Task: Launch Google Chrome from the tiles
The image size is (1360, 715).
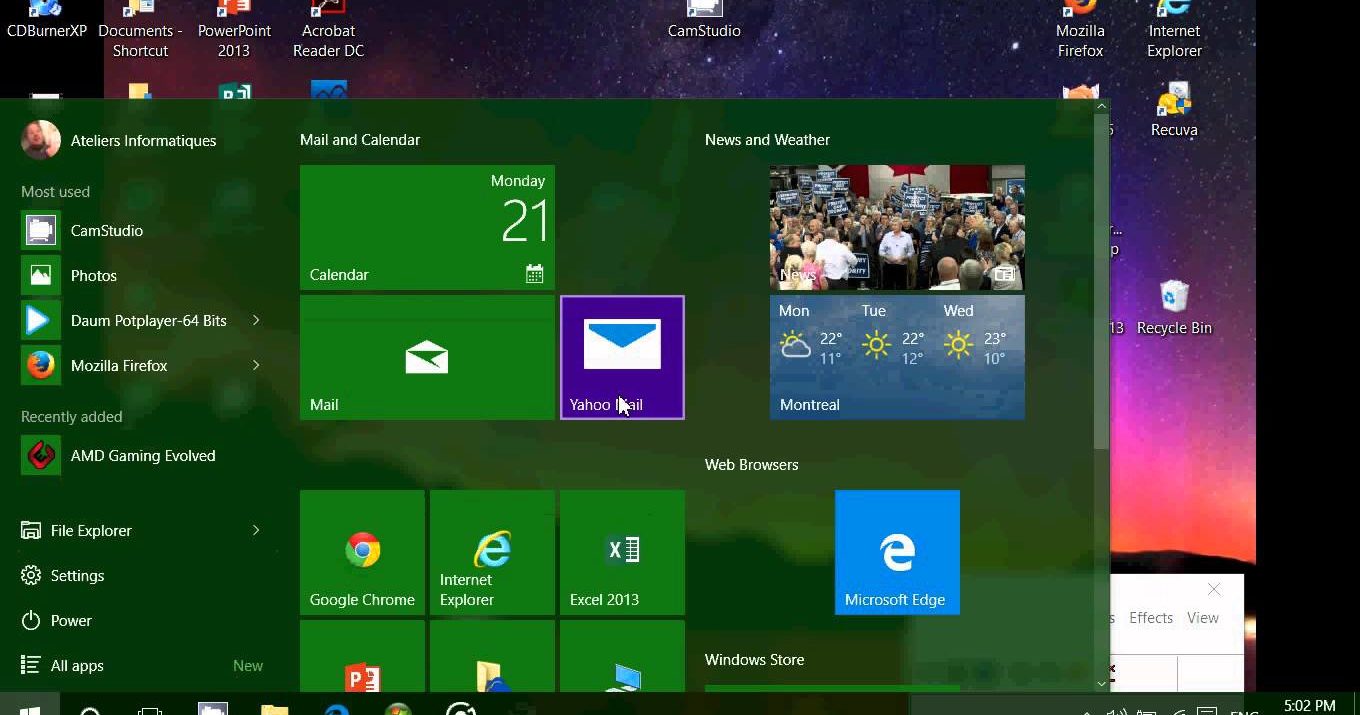Action: 362,552
